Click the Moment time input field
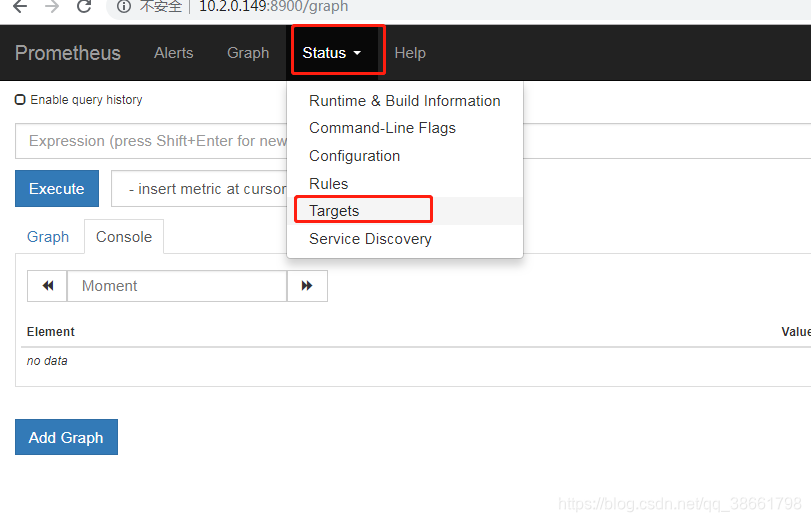The width and height of the screenshot is (811, 522). tap(177, 286)
